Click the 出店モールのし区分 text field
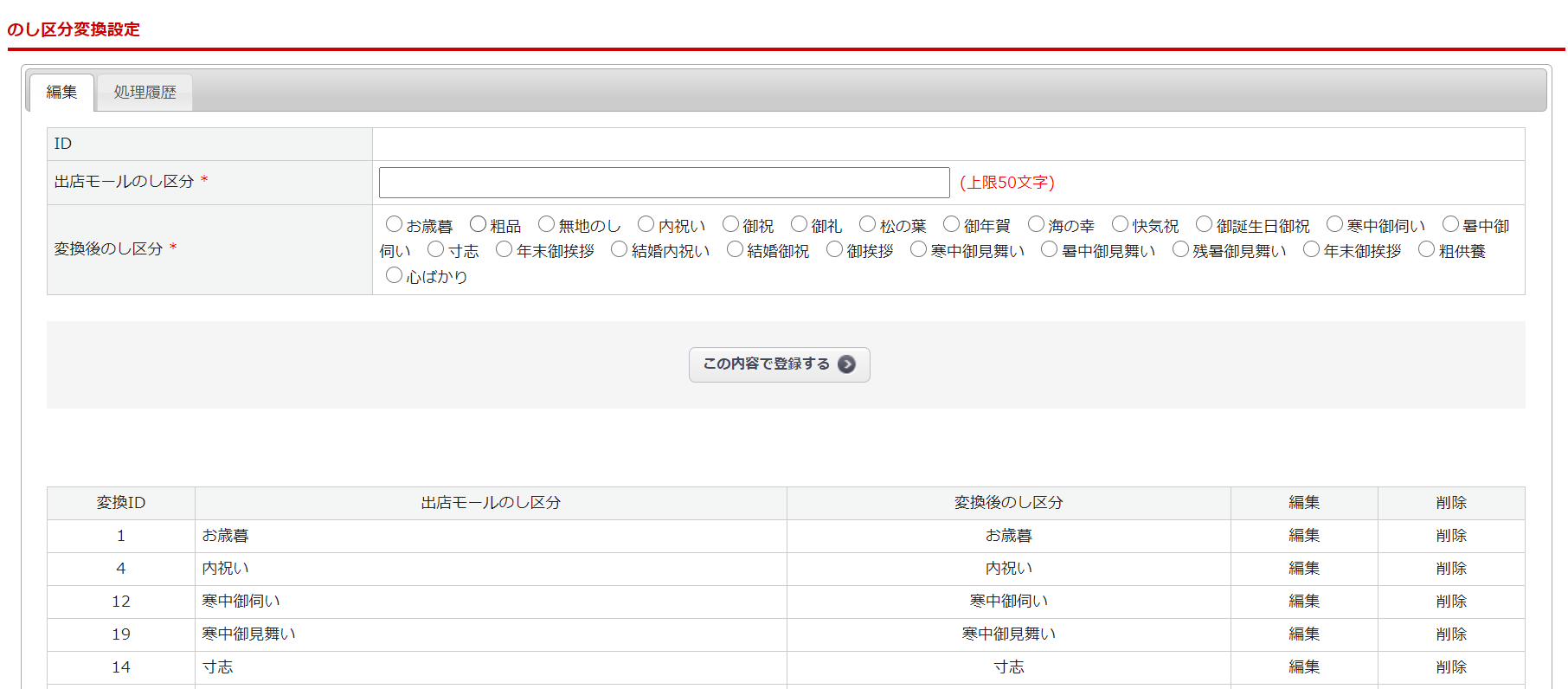Viewport: 1568px width, 689px height. [664, 183]
